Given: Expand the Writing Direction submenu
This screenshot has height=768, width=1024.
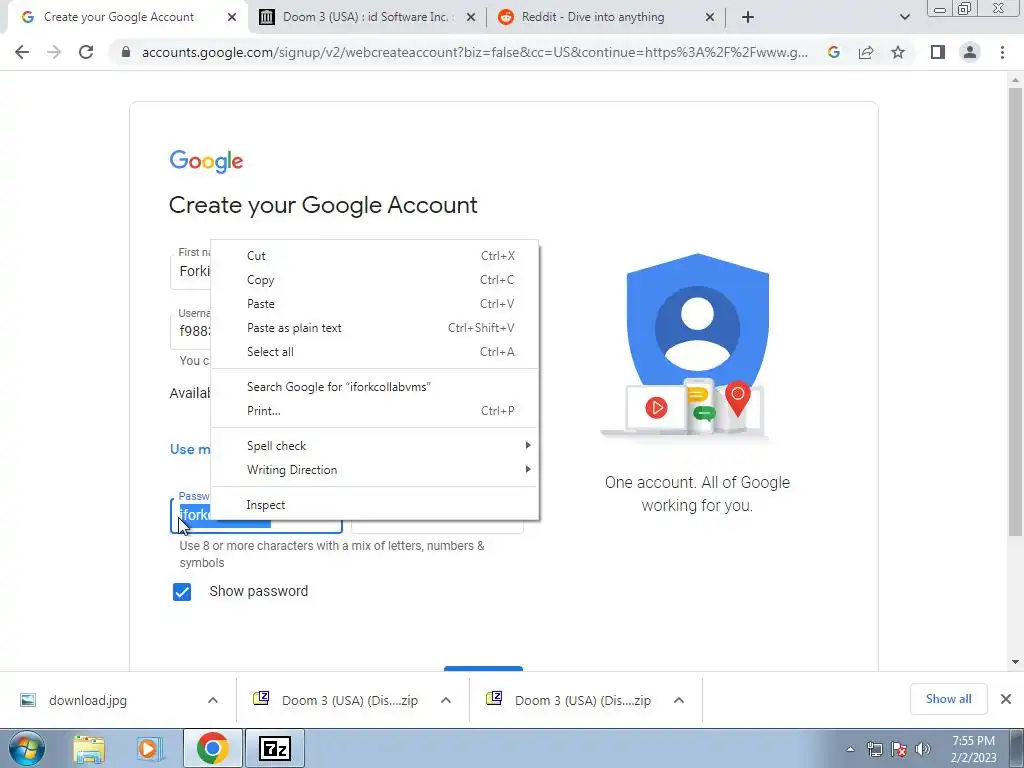Looking at the screenshot, I should coord(375,470).
